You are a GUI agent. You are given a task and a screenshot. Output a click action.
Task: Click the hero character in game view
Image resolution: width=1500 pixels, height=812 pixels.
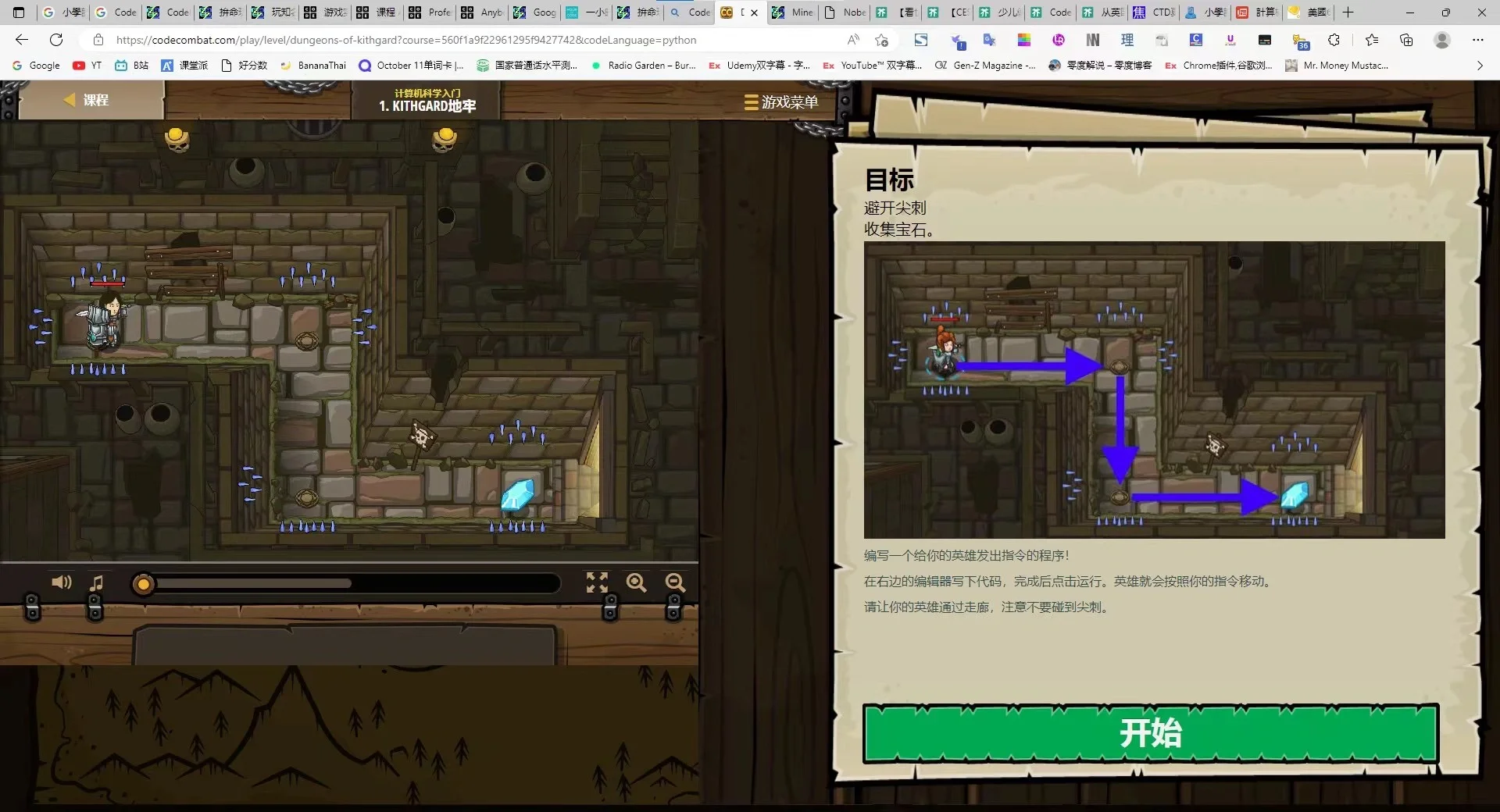pos(105,319)
